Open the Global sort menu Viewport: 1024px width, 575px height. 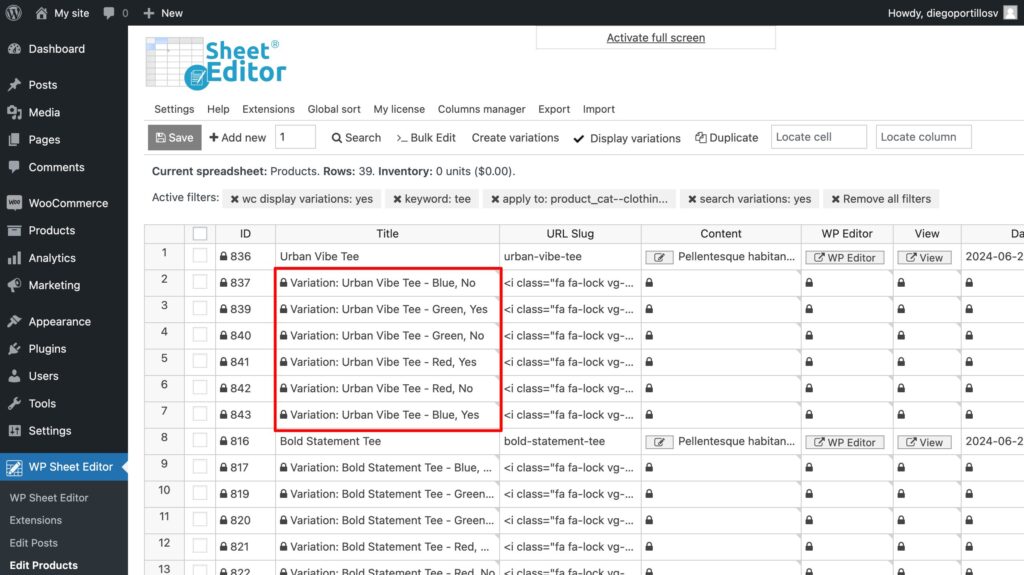pyautogui.click(x=334, y=109)
